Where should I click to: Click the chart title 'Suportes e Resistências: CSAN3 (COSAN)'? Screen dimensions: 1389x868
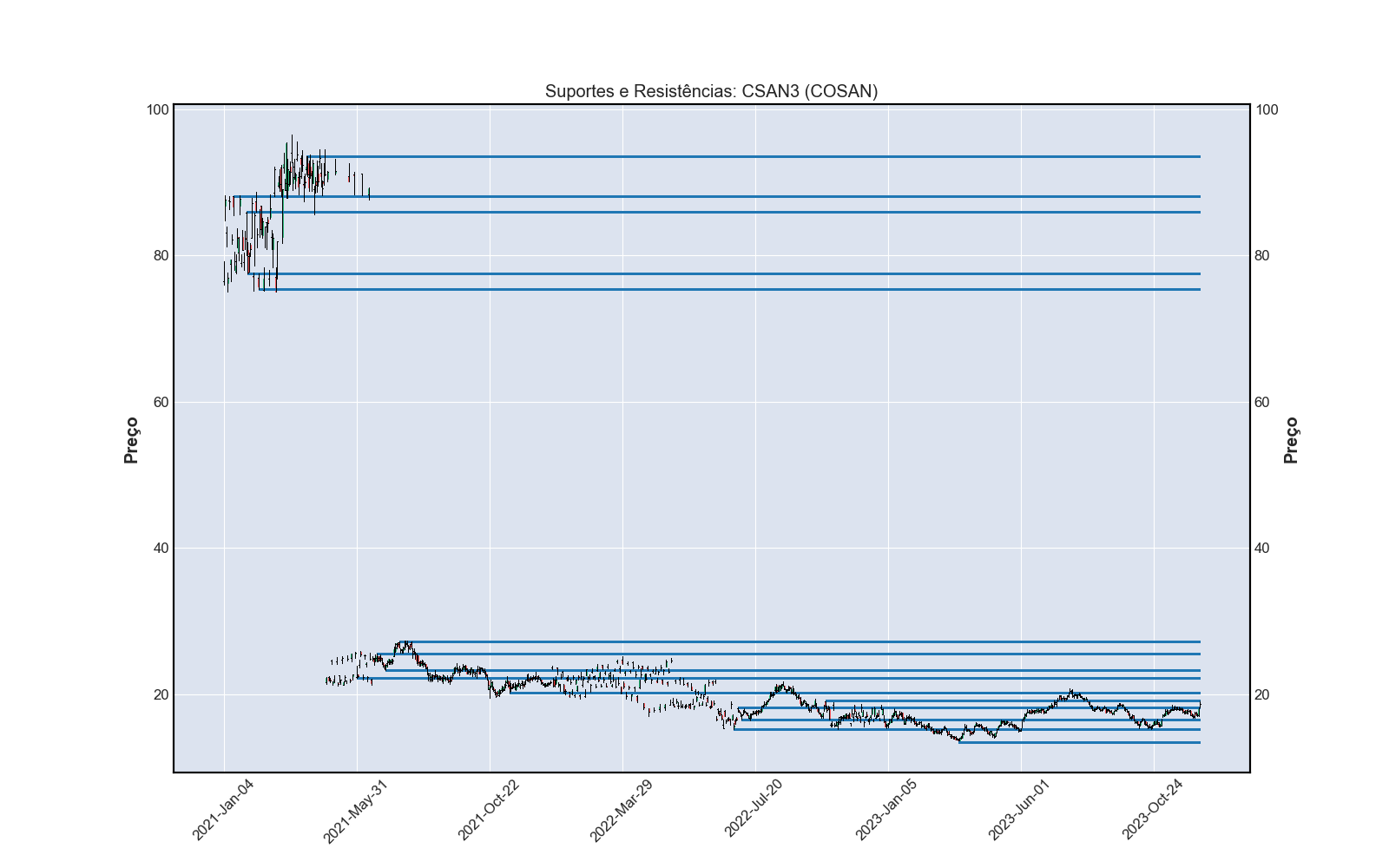[x=711, y=91]
